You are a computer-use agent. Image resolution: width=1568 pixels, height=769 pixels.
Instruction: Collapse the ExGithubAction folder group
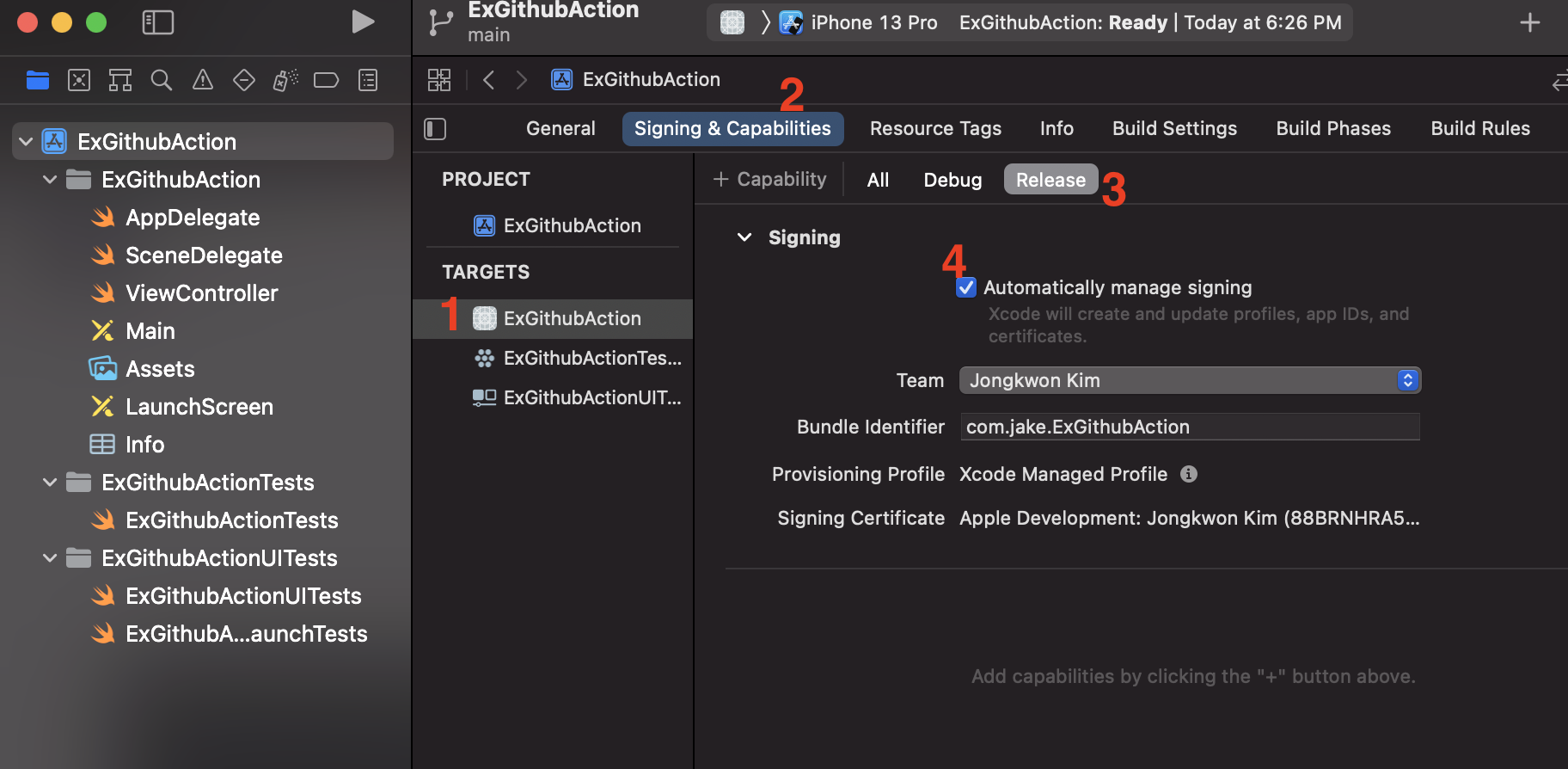pyautogui.click(x=50, y=180)
